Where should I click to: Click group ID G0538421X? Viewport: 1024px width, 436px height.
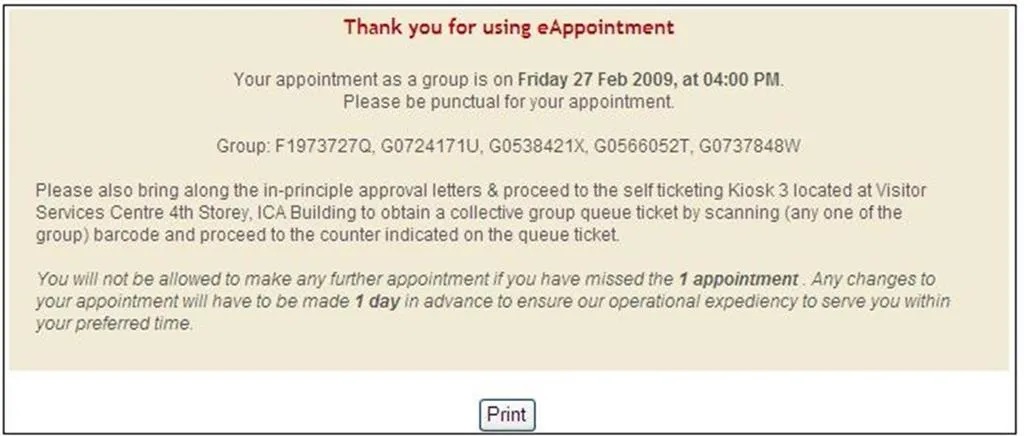pos(536,146)
